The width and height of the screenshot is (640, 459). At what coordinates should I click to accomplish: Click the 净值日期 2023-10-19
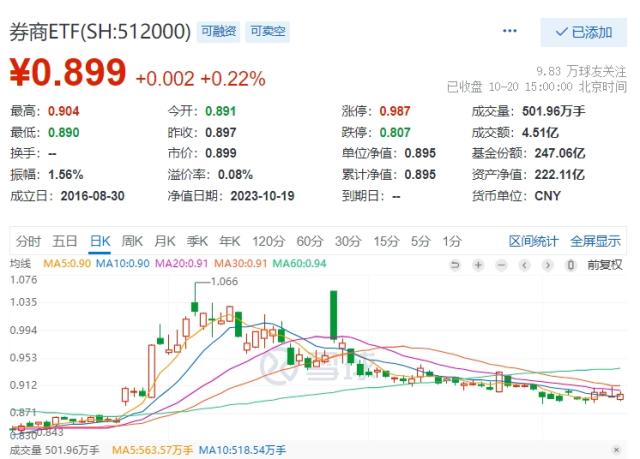pos(262,196)
